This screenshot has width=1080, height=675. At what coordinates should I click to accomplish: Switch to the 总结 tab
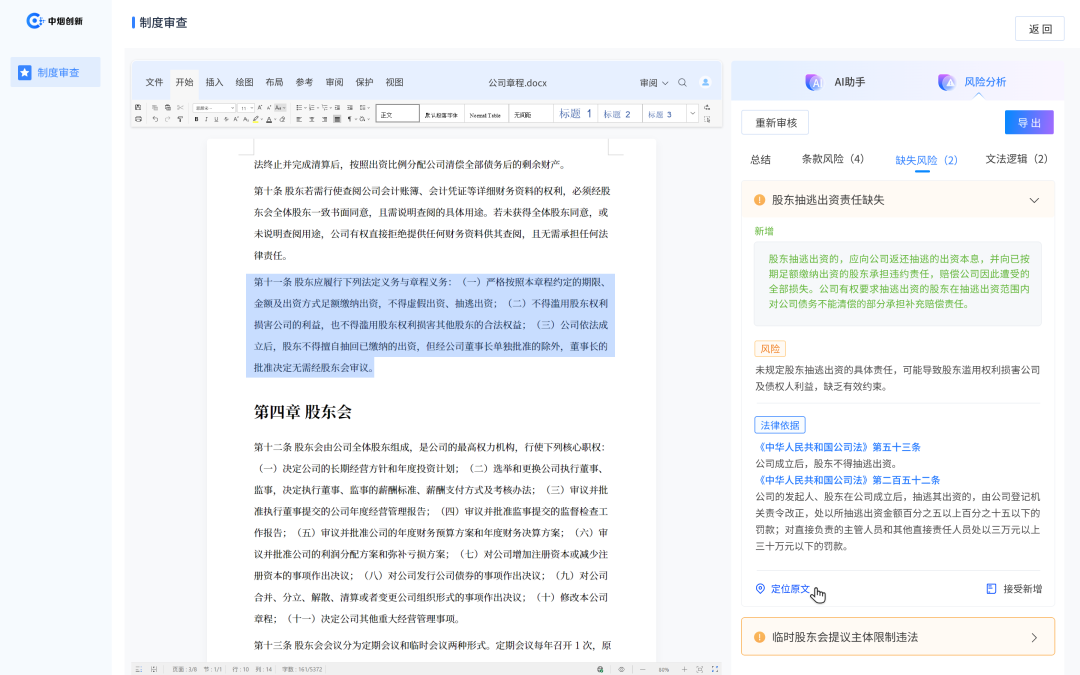click(760, 159)
